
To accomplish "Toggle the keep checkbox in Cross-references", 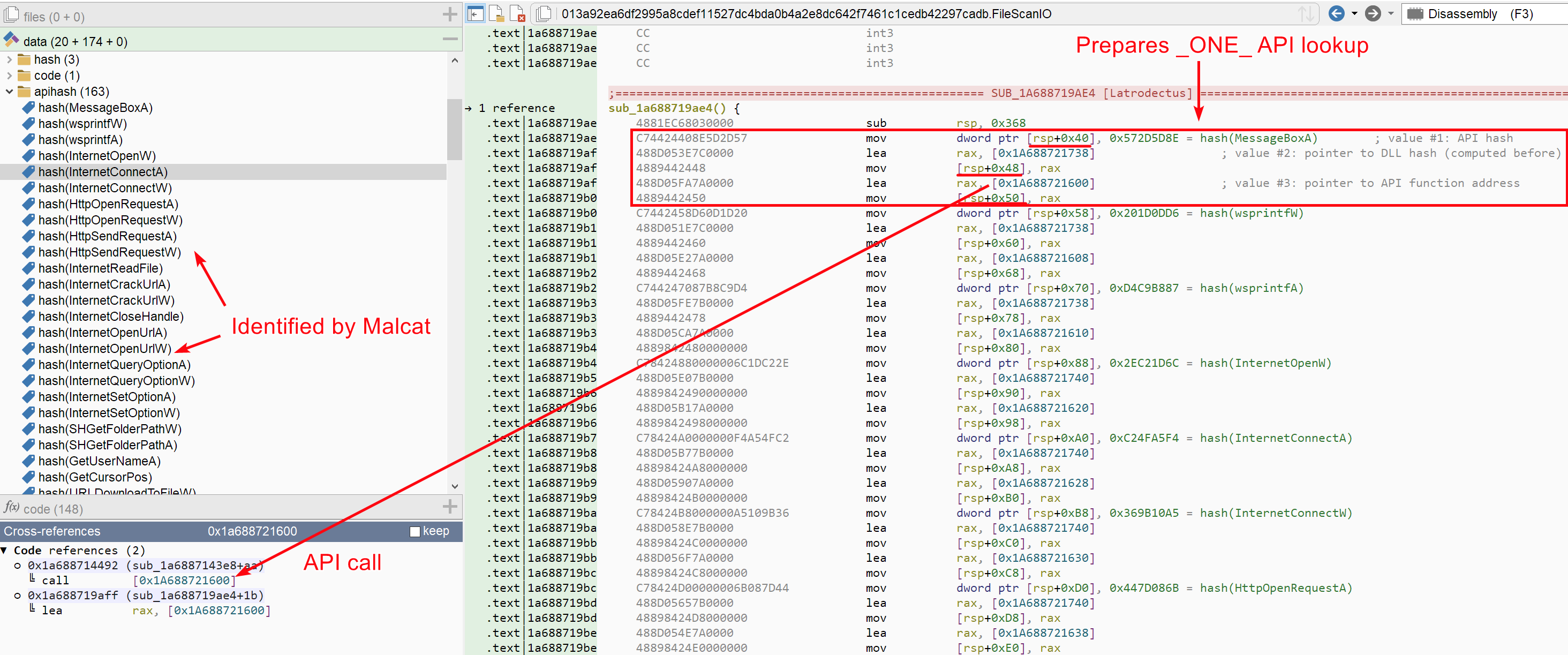I will 415,531.
